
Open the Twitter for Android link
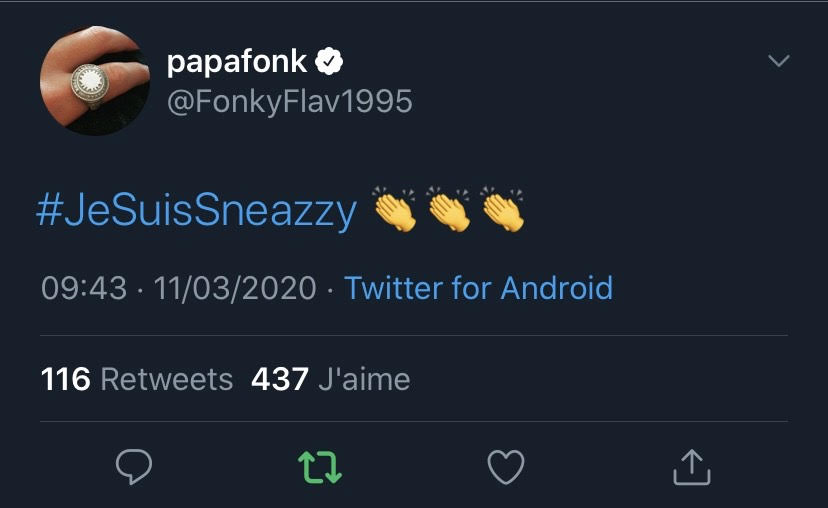point(478,289)
